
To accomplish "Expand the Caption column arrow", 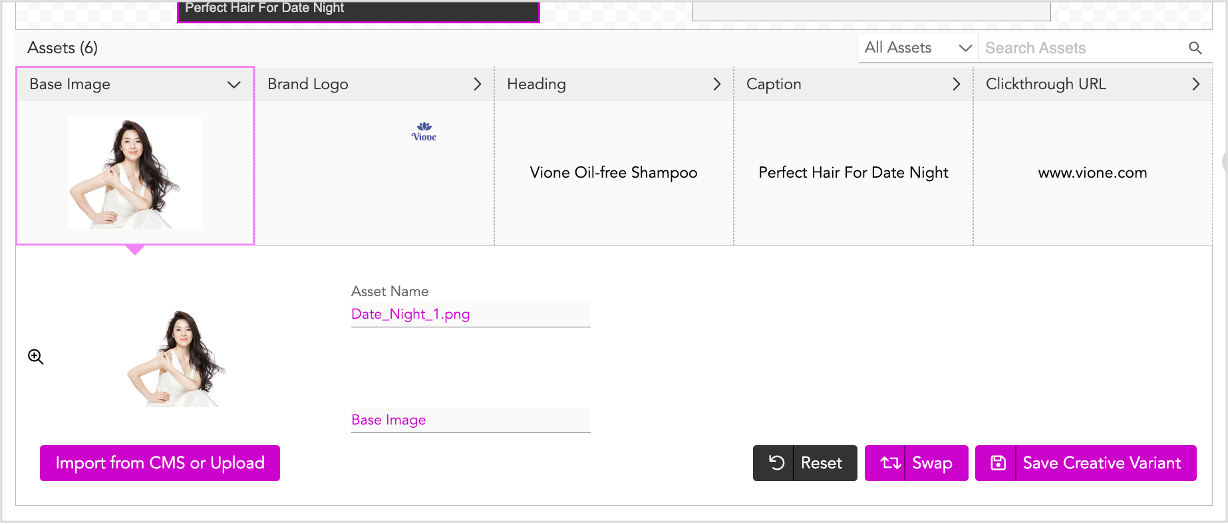I will click(x=956, y=84).
